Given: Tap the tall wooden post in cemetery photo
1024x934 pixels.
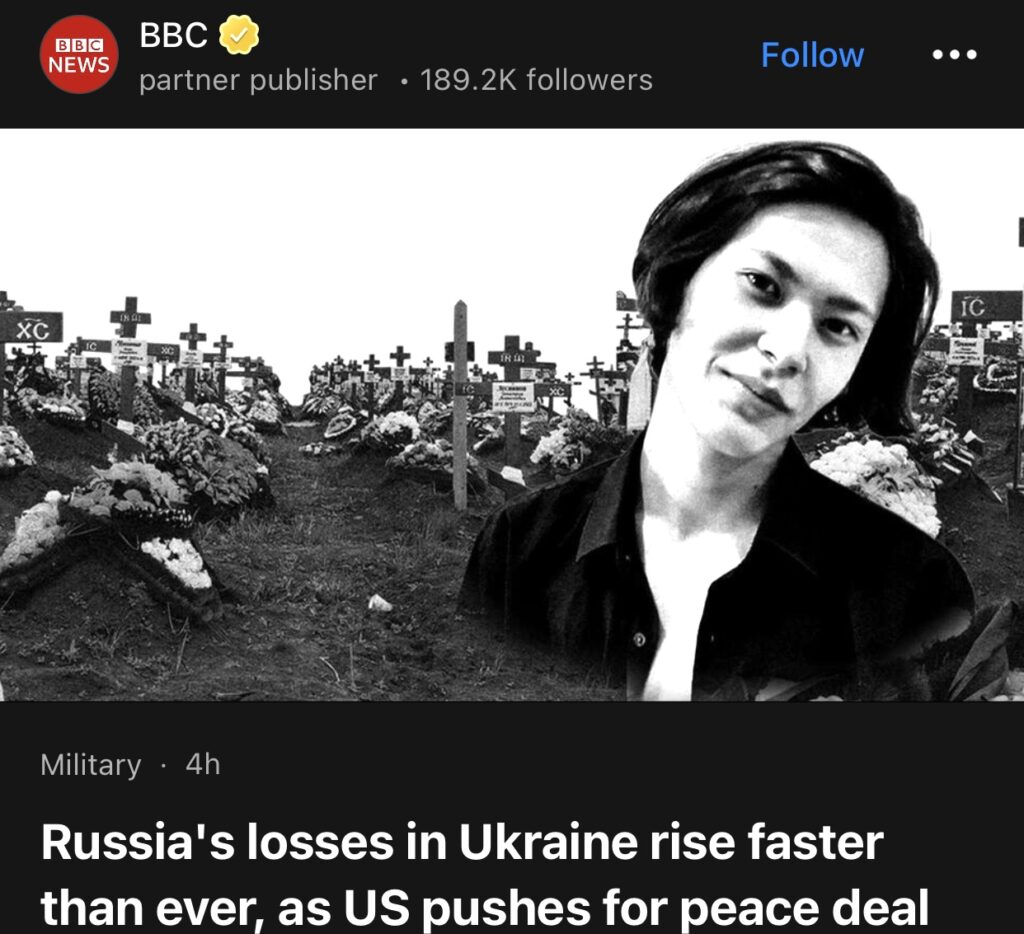Looking at the screenshot, I should [x=459, y=400].
